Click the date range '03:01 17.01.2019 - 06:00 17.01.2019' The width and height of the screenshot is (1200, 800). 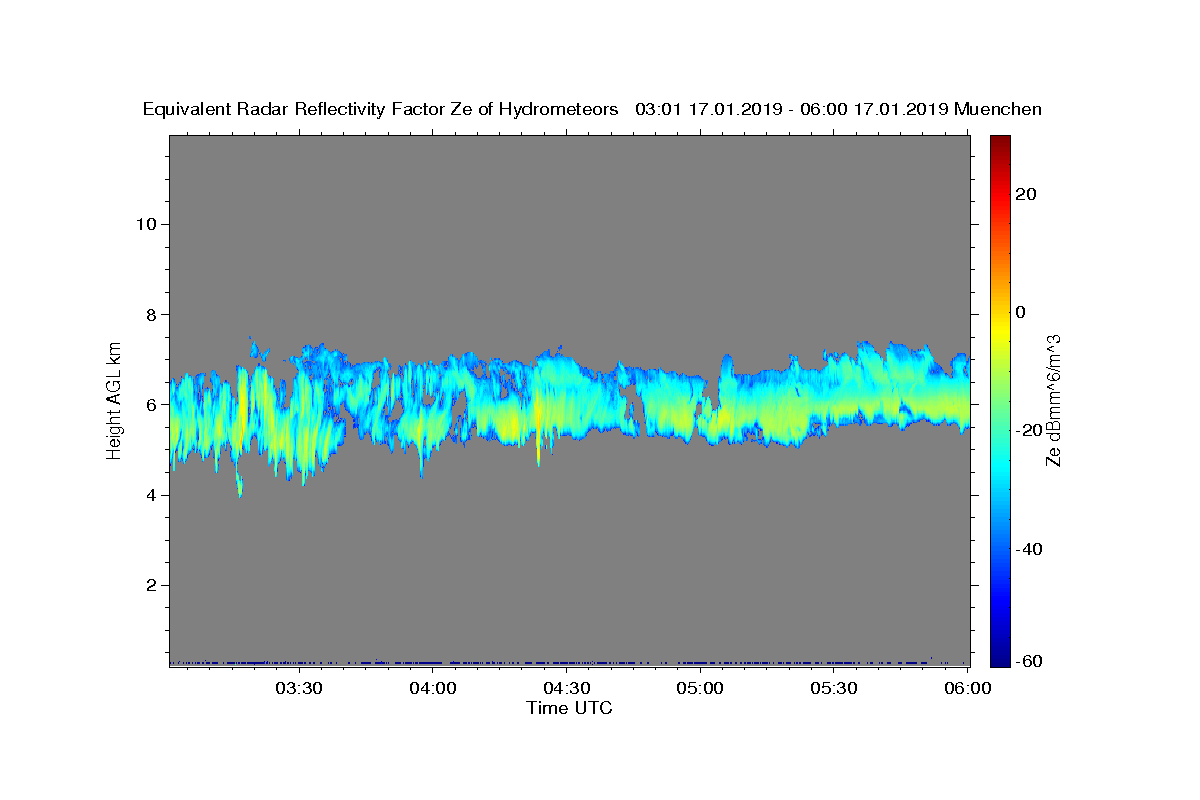click(x=792, y=110)
